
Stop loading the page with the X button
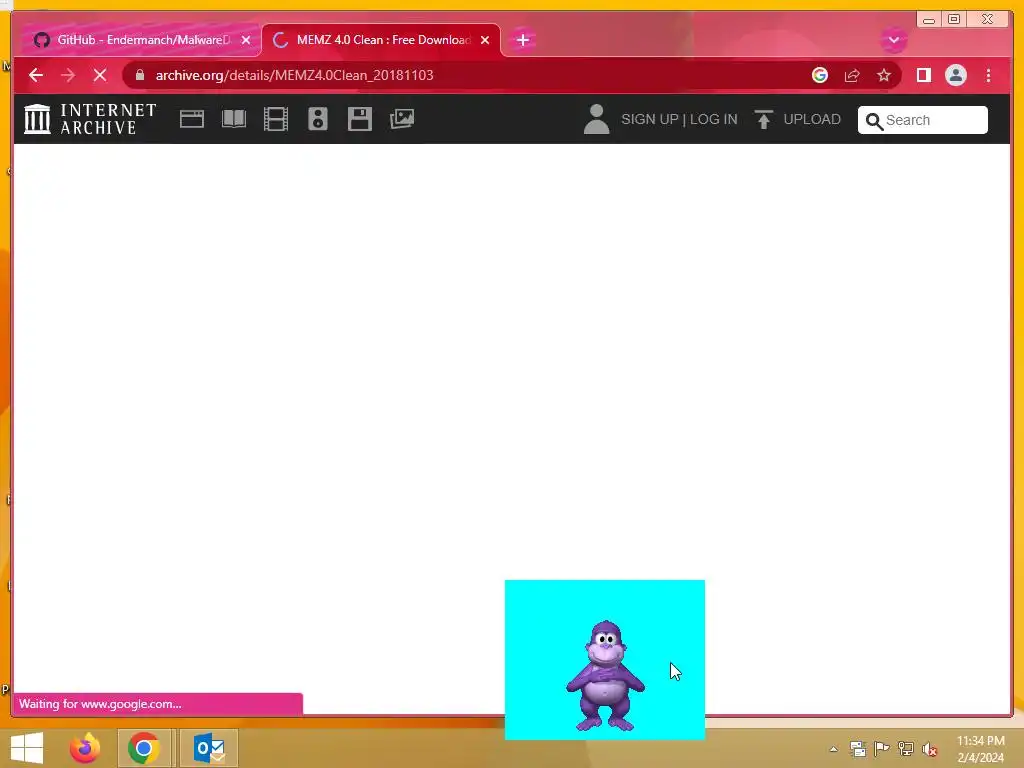[x=100, y=75]
